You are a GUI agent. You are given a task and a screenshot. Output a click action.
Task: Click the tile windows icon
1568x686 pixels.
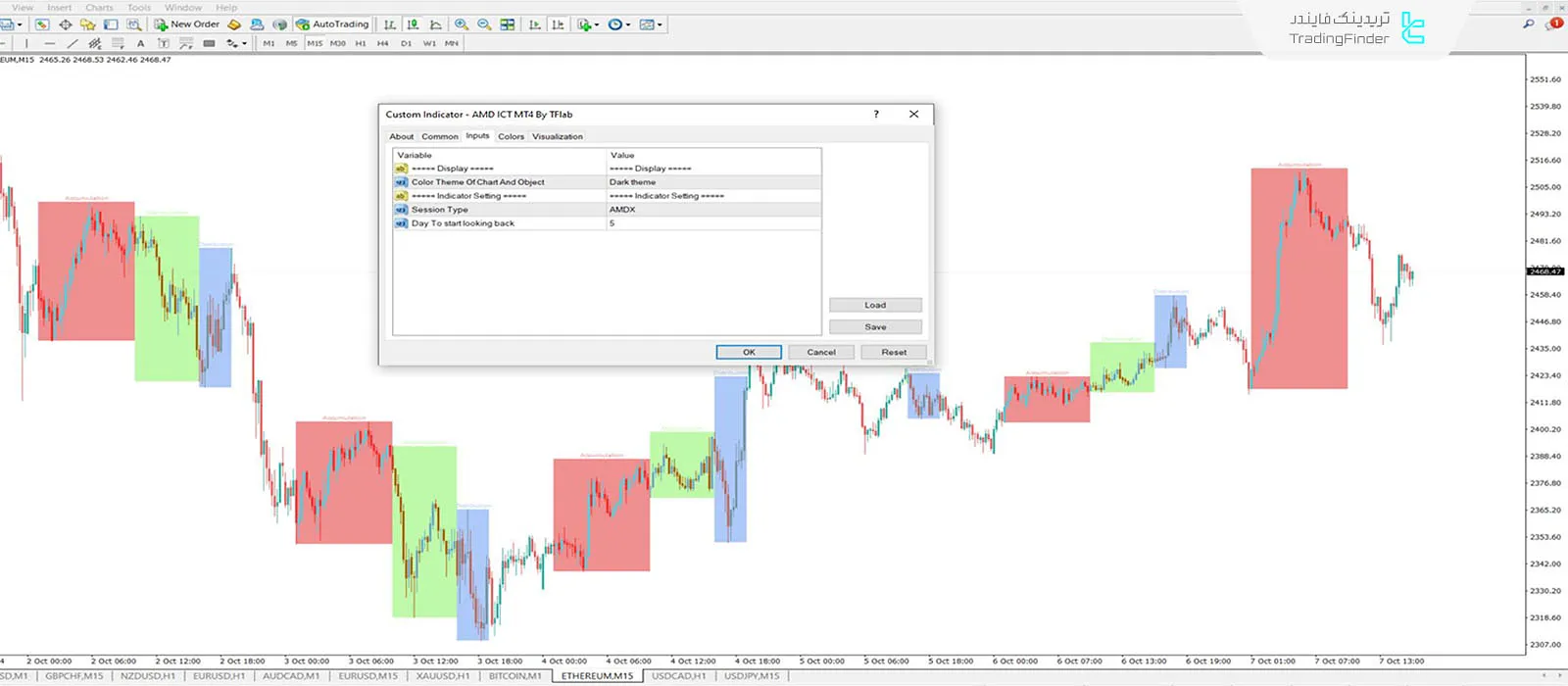point(507,24)
